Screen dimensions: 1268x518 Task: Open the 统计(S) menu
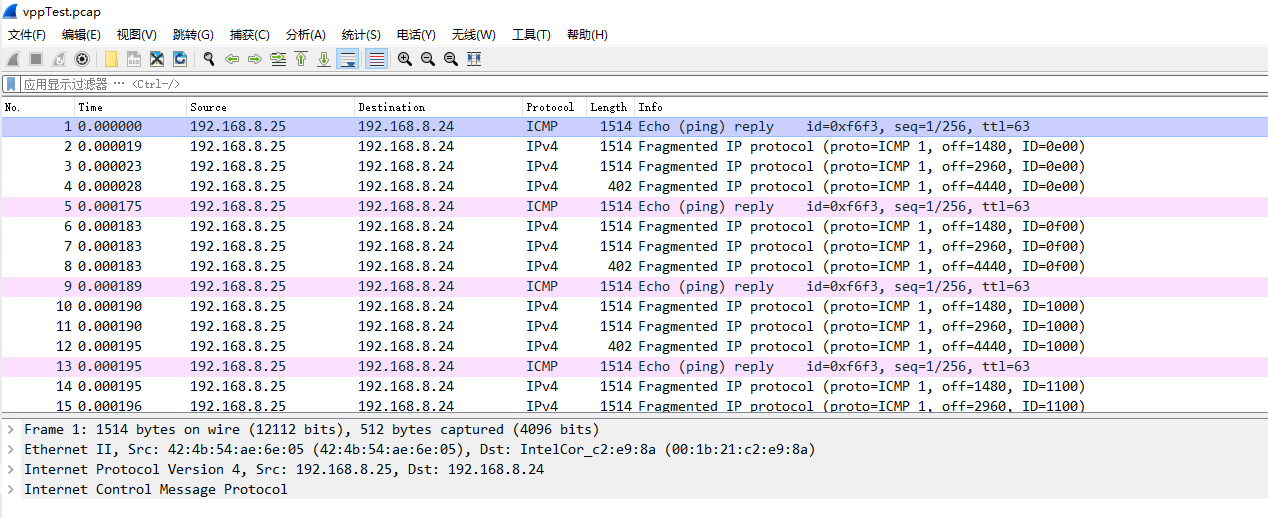click(361, 35)
